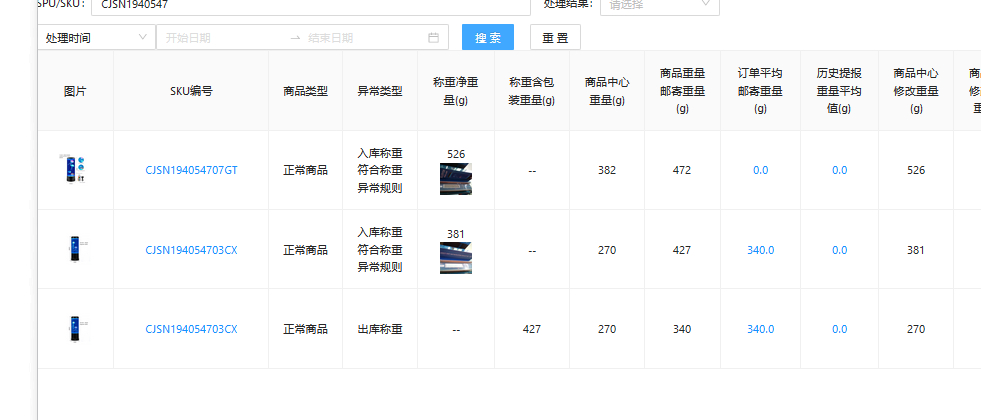981x420 pixels.
Task: Click 正常商品 in CJSN194054707GT row
Action: pos(305,170)
